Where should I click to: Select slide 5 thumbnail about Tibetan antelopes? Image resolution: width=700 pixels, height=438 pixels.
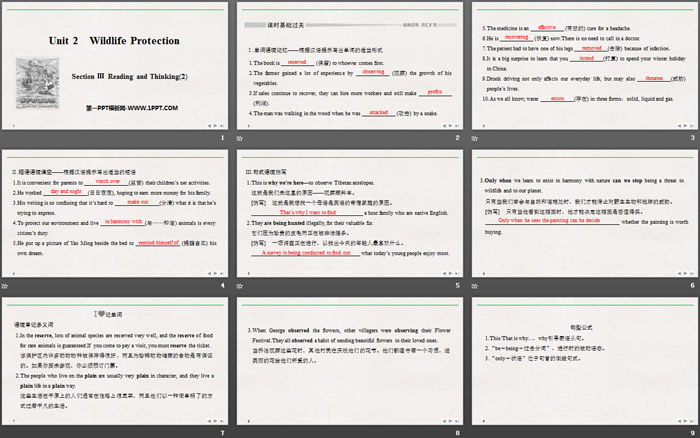pos(350,213)
